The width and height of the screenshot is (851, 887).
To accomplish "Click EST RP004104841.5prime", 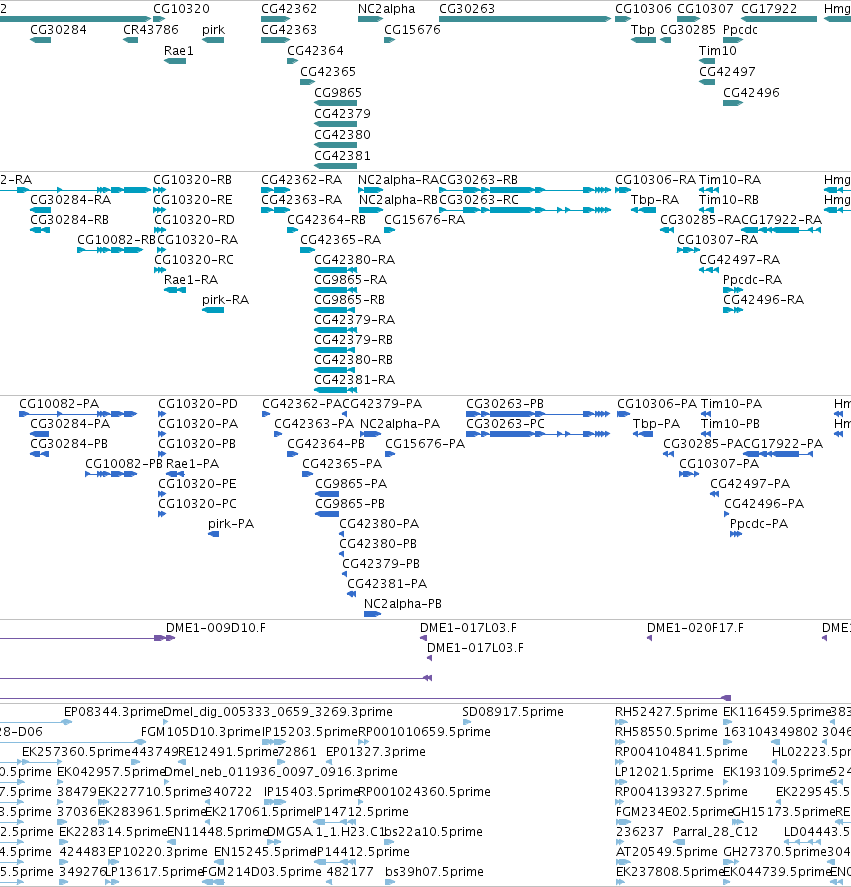I will [x=681, y=752].
